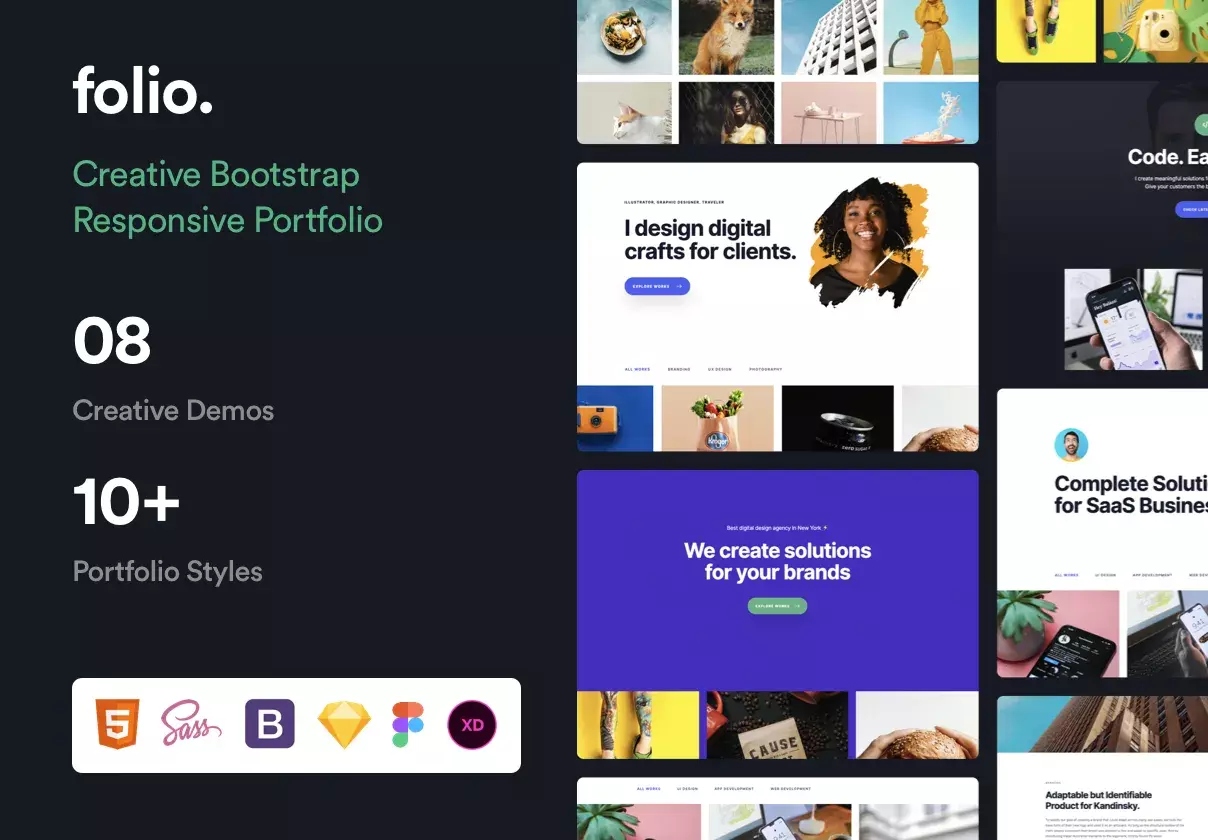The width and height of the screenshot is (1208, 840).
Task: Click the round avatar of smiling man
Action: click(1071, 445)
